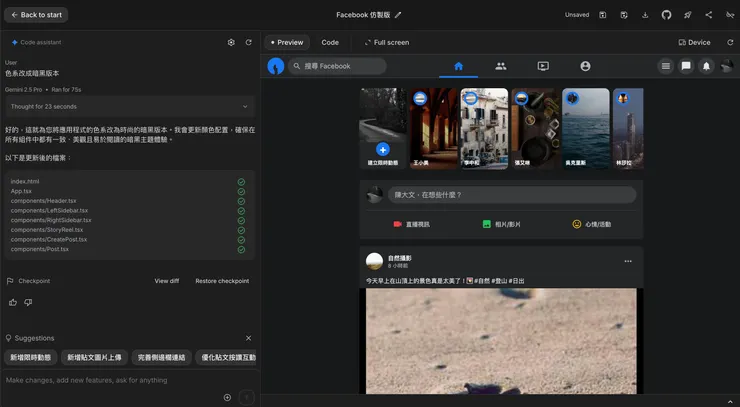740x407 pixels.
Task: Open the Messenger chat icon
Action: [686, 66]
